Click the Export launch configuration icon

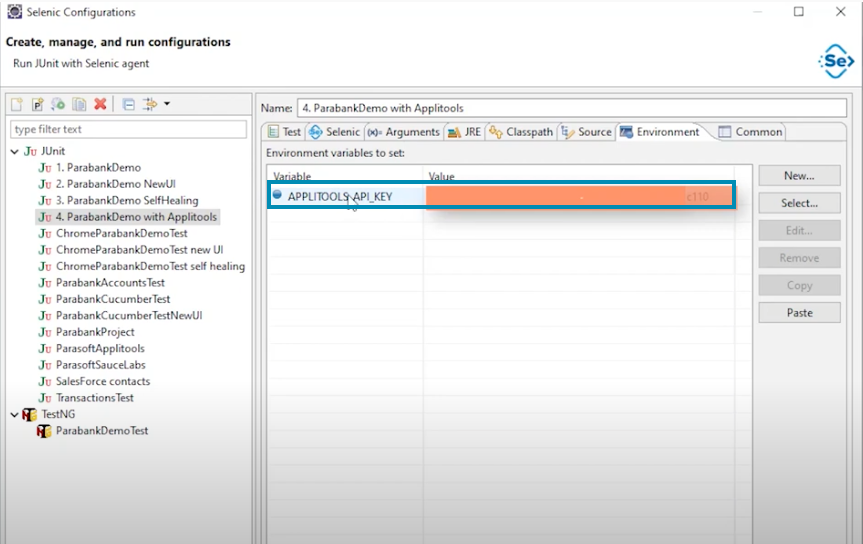click(x=58, y=104)
